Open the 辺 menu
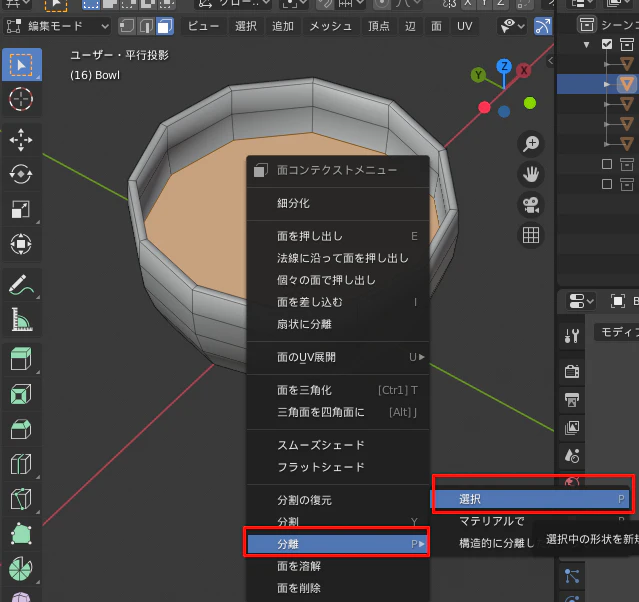 tap(410, 26)
